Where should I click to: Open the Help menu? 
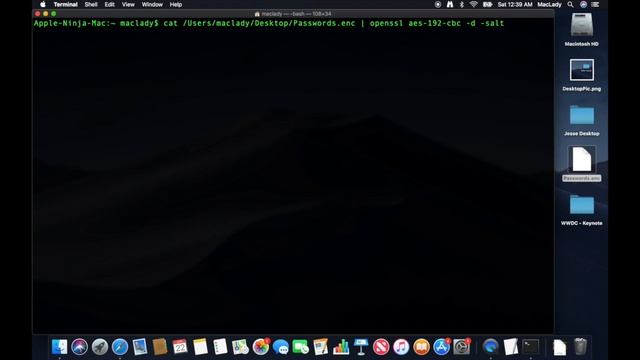pyautogui.click(x=176, y=4)
